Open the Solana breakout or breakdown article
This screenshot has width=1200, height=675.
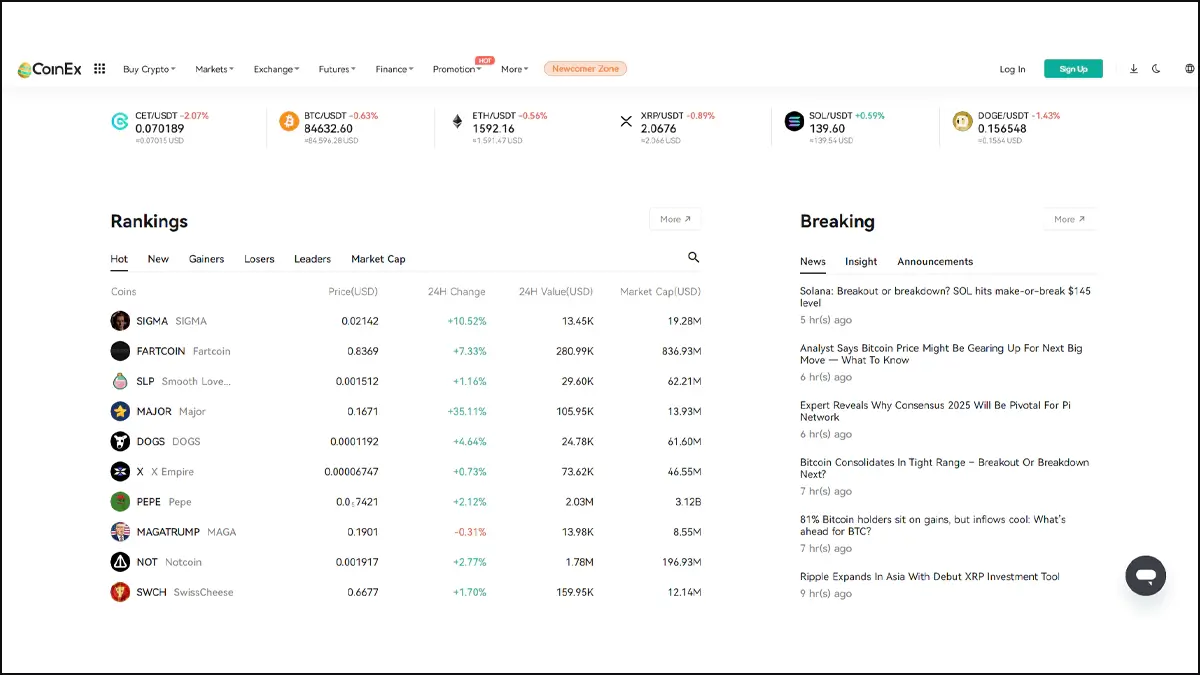(945, 297)
